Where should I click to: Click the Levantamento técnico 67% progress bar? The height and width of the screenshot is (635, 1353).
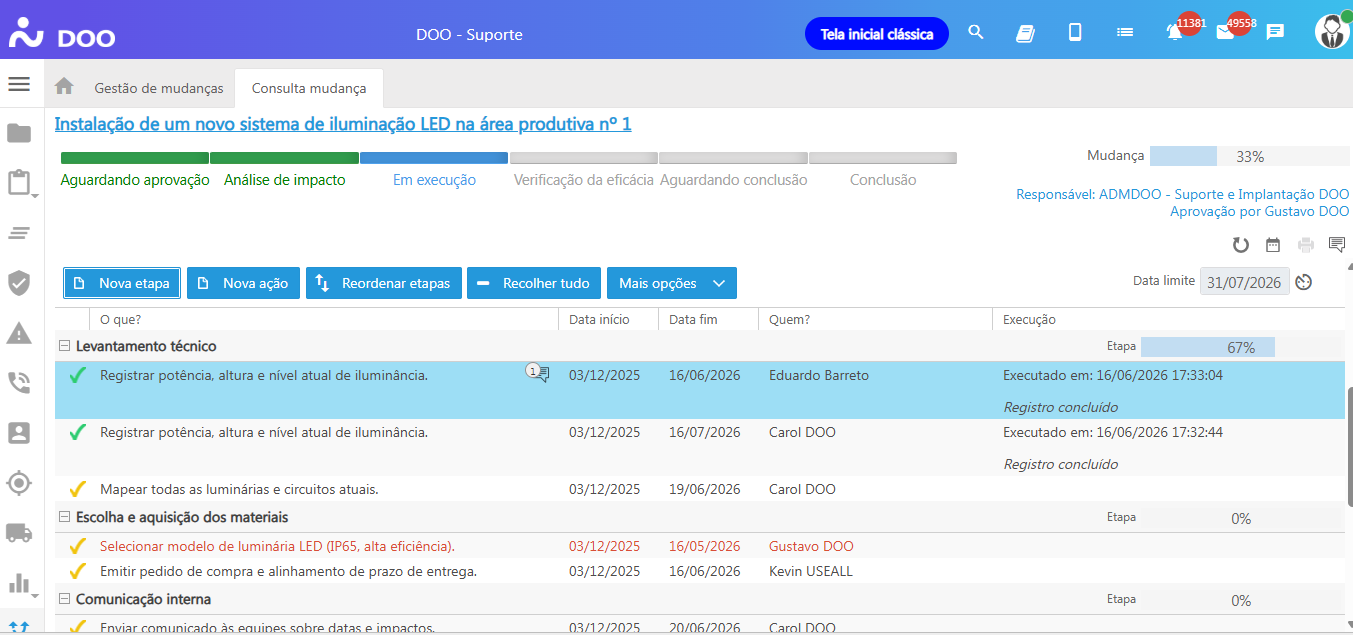(1241, 347)
